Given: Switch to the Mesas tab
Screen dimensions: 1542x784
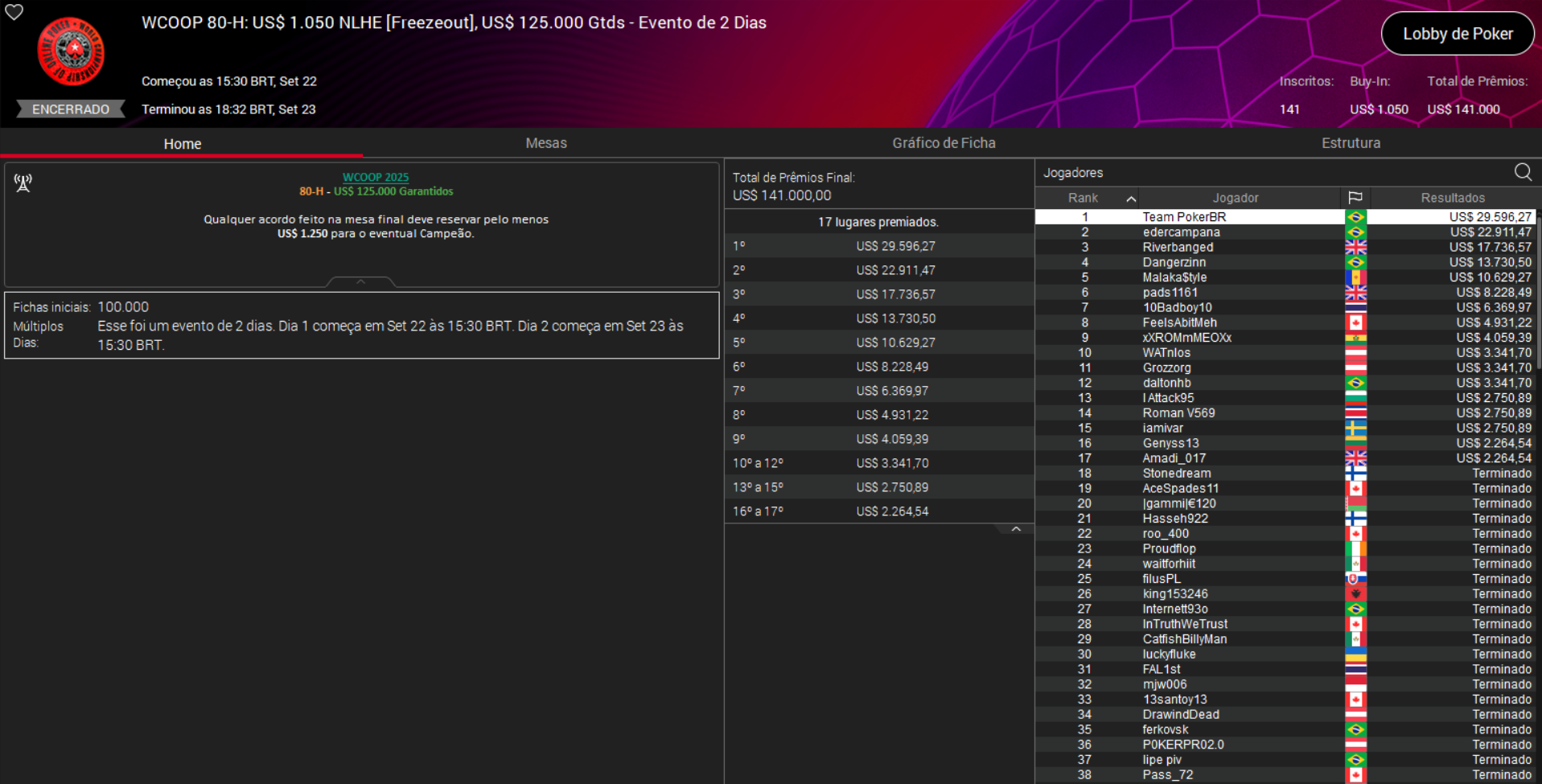Looking at the screenshot, I should (546, 143).
